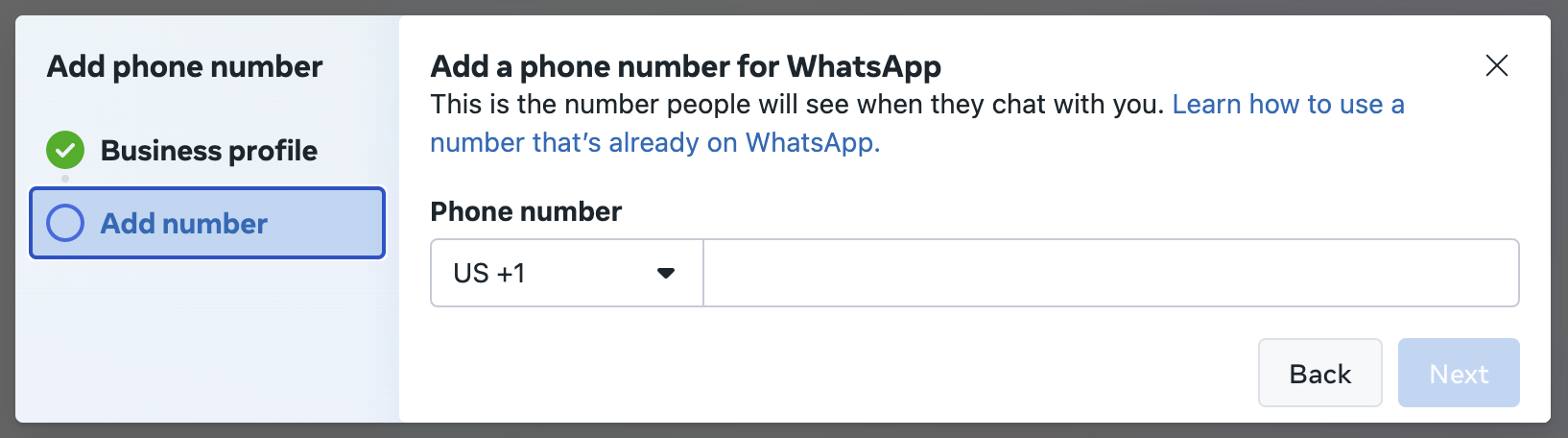1568x438 pixels.
Task: Click the 'Add a phone number for WhatsApp' heading
Action: point(685,66)
